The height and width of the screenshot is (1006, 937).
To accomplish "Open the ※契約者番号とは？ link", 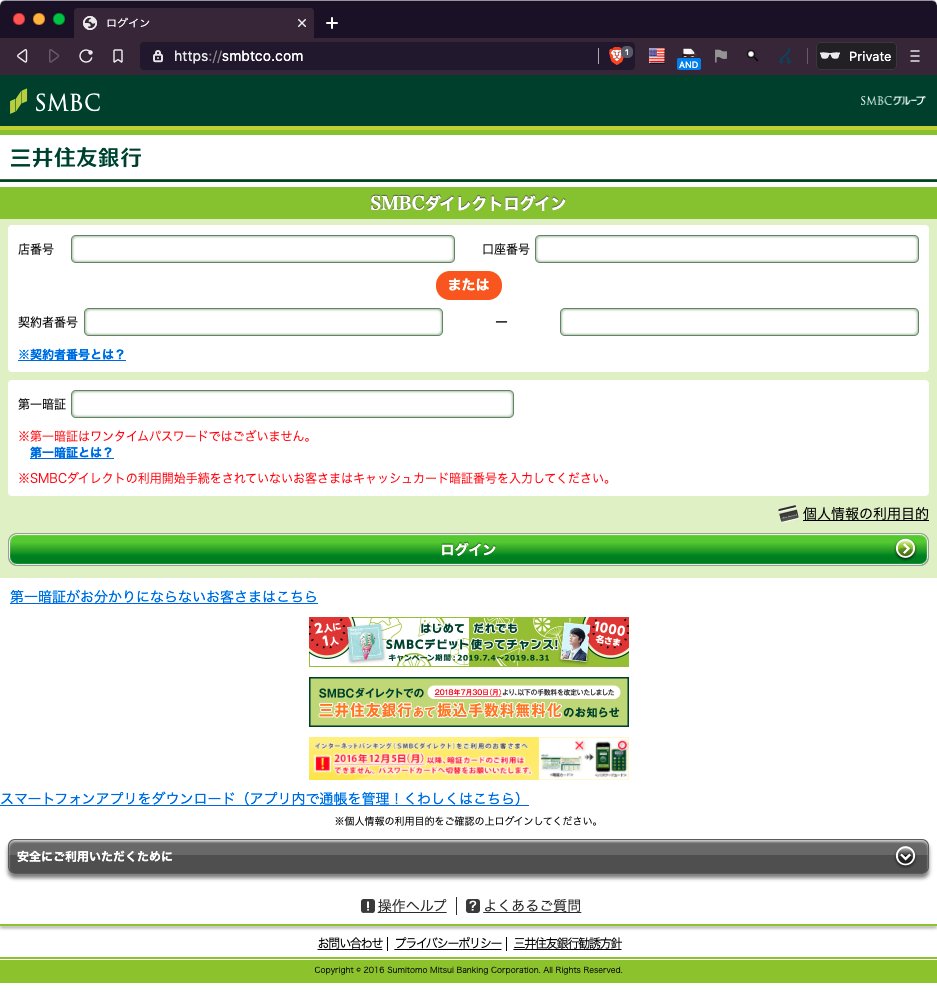I will (72, 355).
